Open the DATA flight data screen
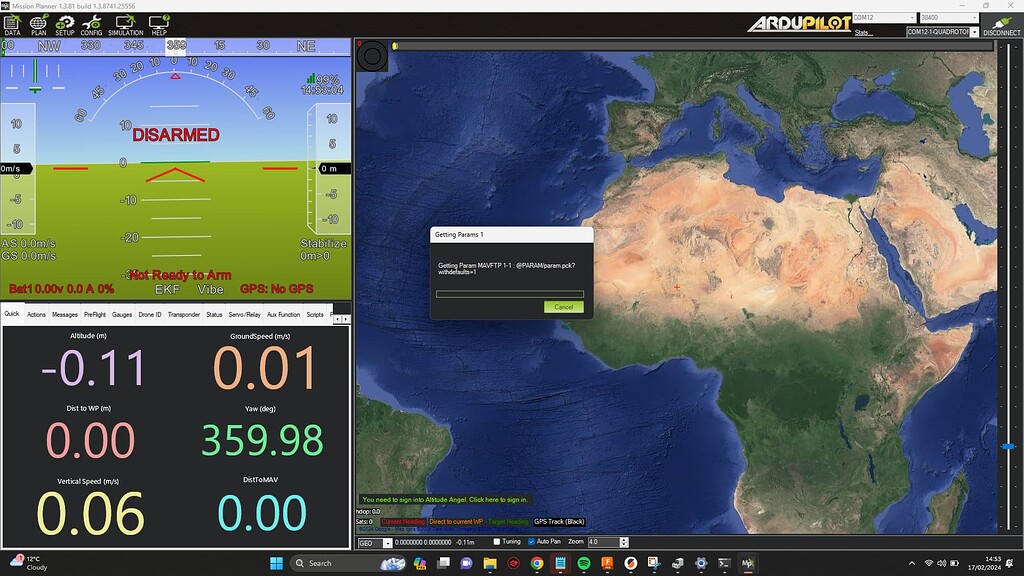 click(x=12, y=25)
